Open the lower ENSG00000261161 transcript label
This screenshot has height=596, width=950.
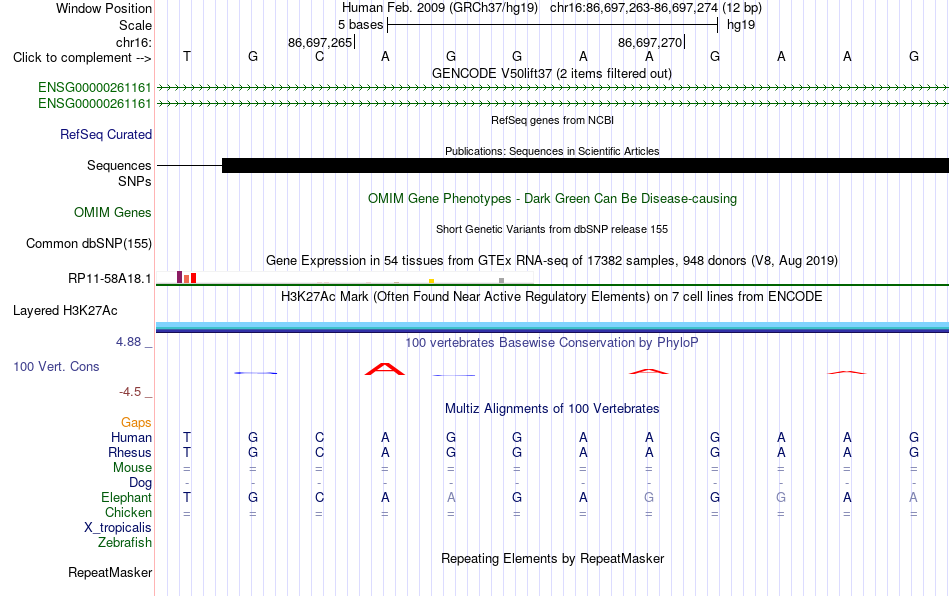click(x=95, y=104)
